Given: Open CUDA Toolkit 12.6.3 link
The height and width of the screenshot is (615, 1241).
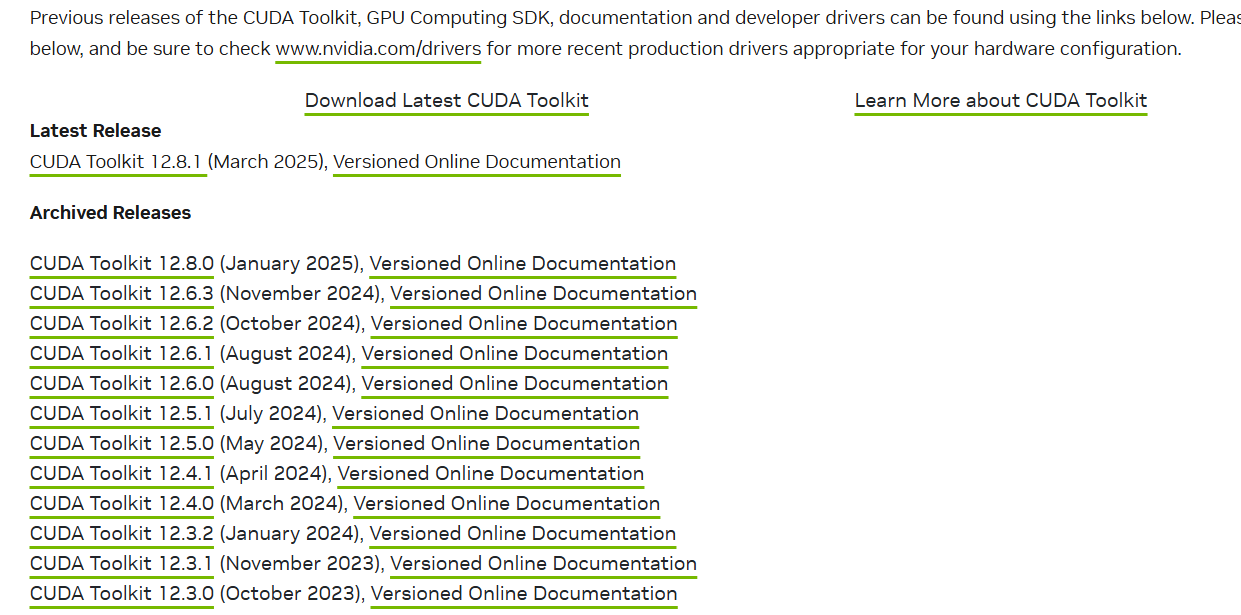Looking at the screenshot, I should (122, 294).
